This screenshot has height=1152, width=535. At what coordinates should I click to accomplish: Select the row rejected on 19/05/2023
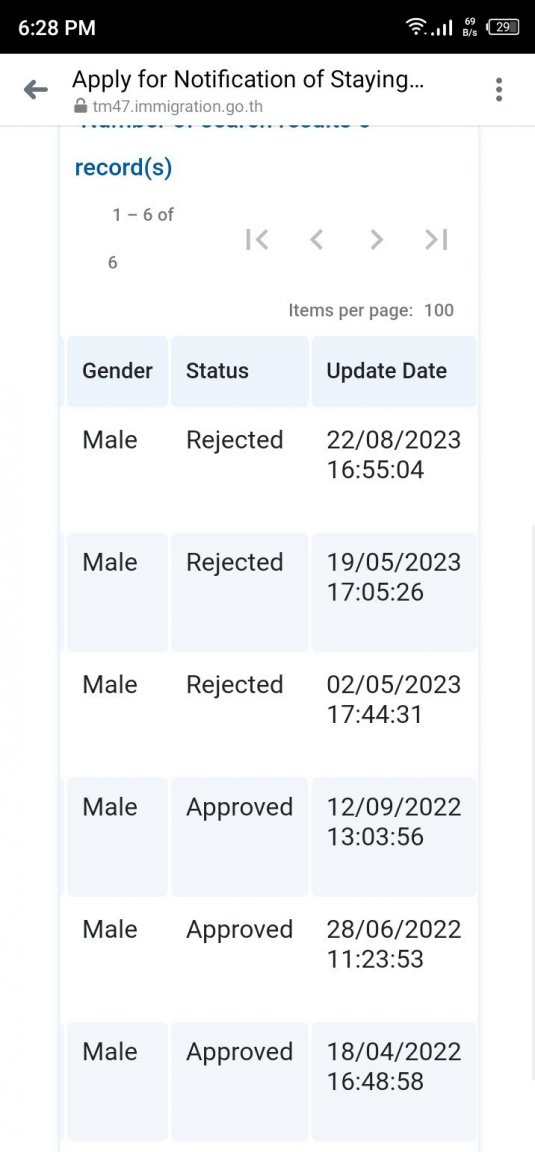pos(271,592)
